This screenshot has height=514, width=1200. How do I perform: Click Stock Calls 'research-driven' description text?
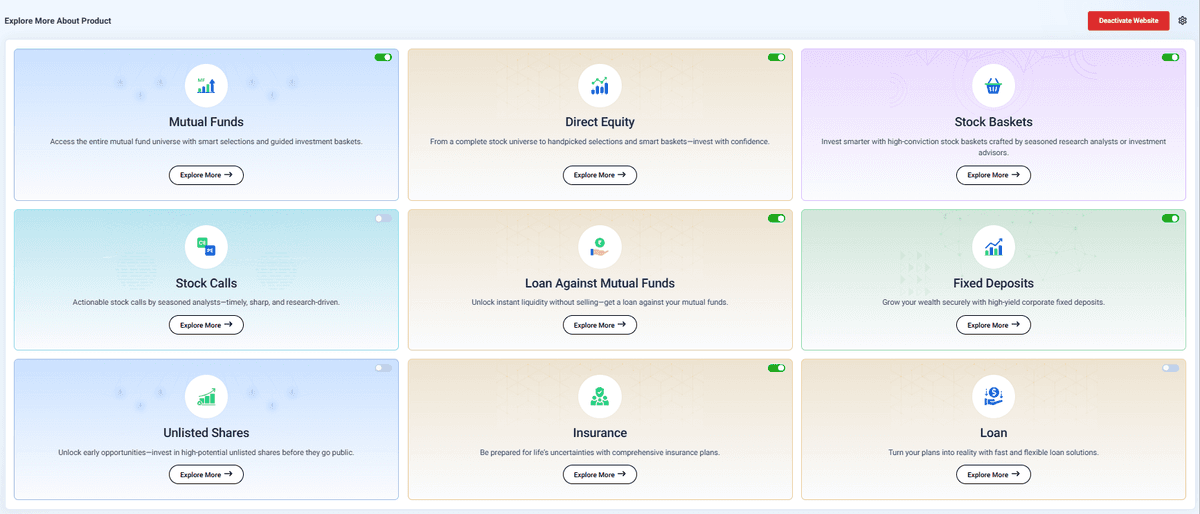(206, 302)
